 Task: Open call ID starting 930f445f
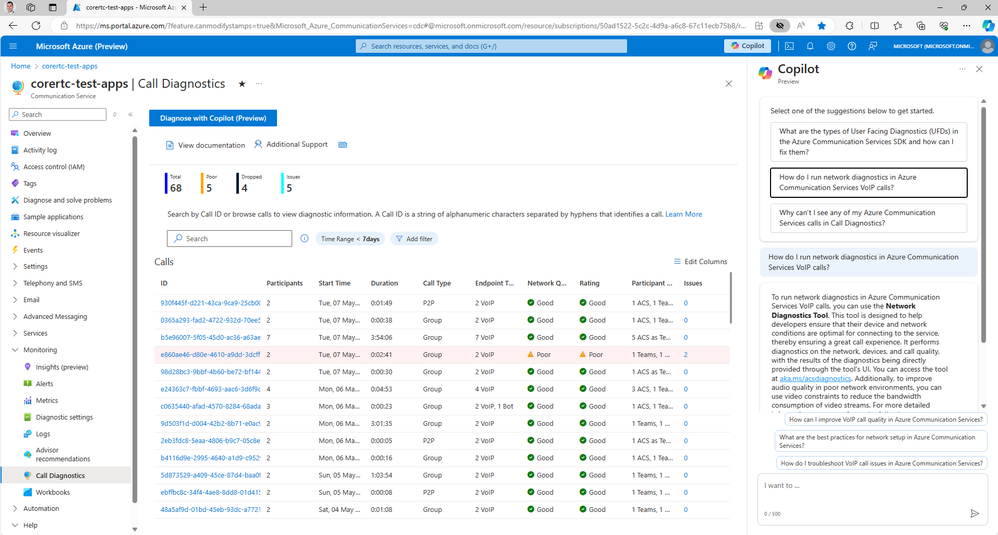(210, 303)
